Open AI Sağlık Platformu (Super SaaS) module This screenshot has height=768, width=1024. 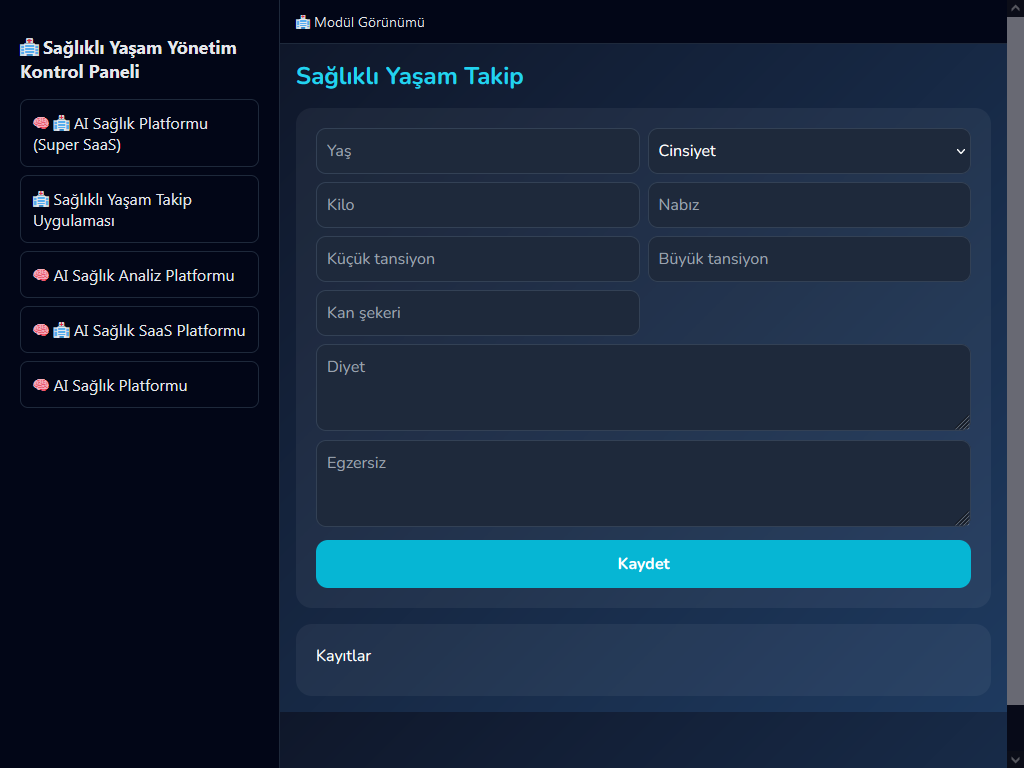[x=139, y=133]
